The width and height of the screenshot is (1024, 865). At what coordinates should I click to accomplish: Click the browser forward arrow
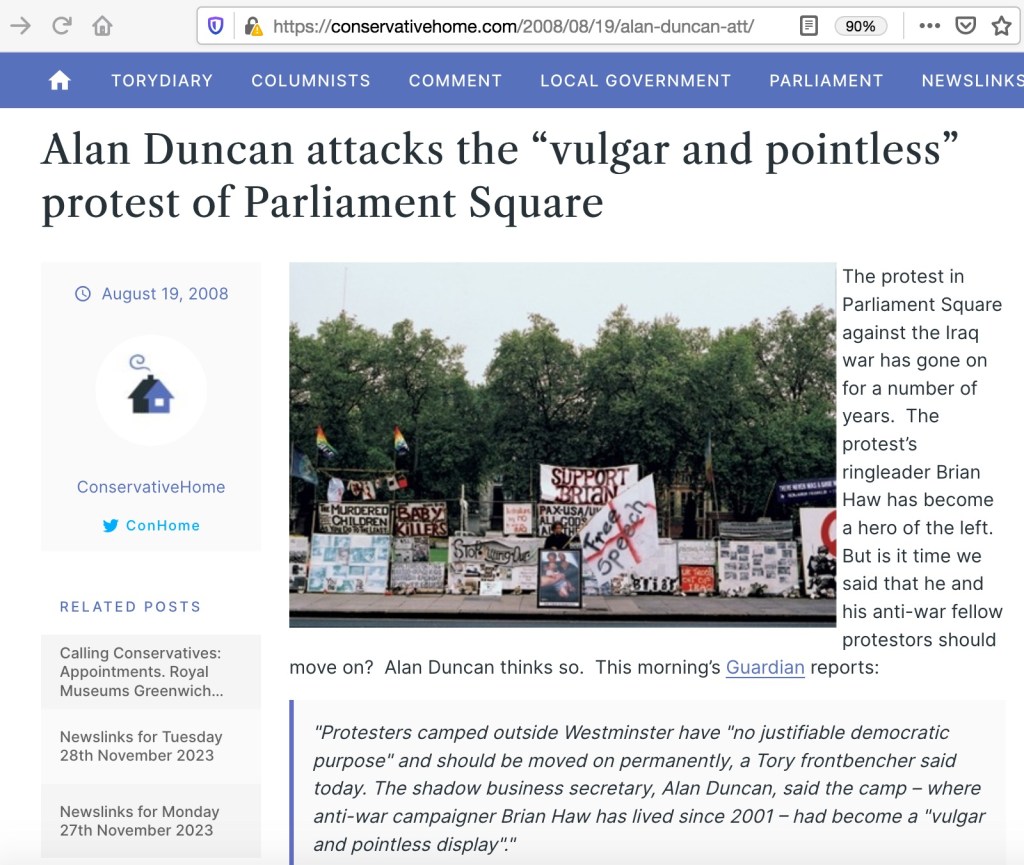[20, 26]
